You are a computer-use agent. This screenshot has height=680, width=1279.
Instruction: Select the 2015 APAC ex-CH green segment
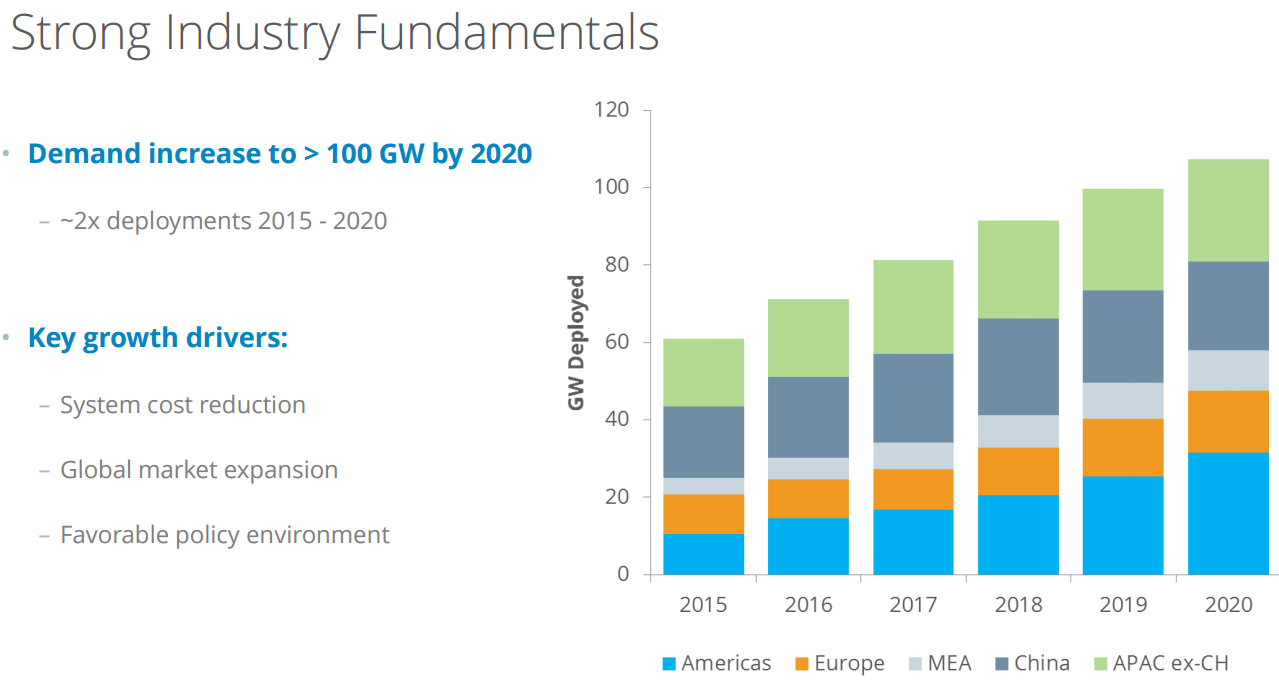(x=703, y=372)
